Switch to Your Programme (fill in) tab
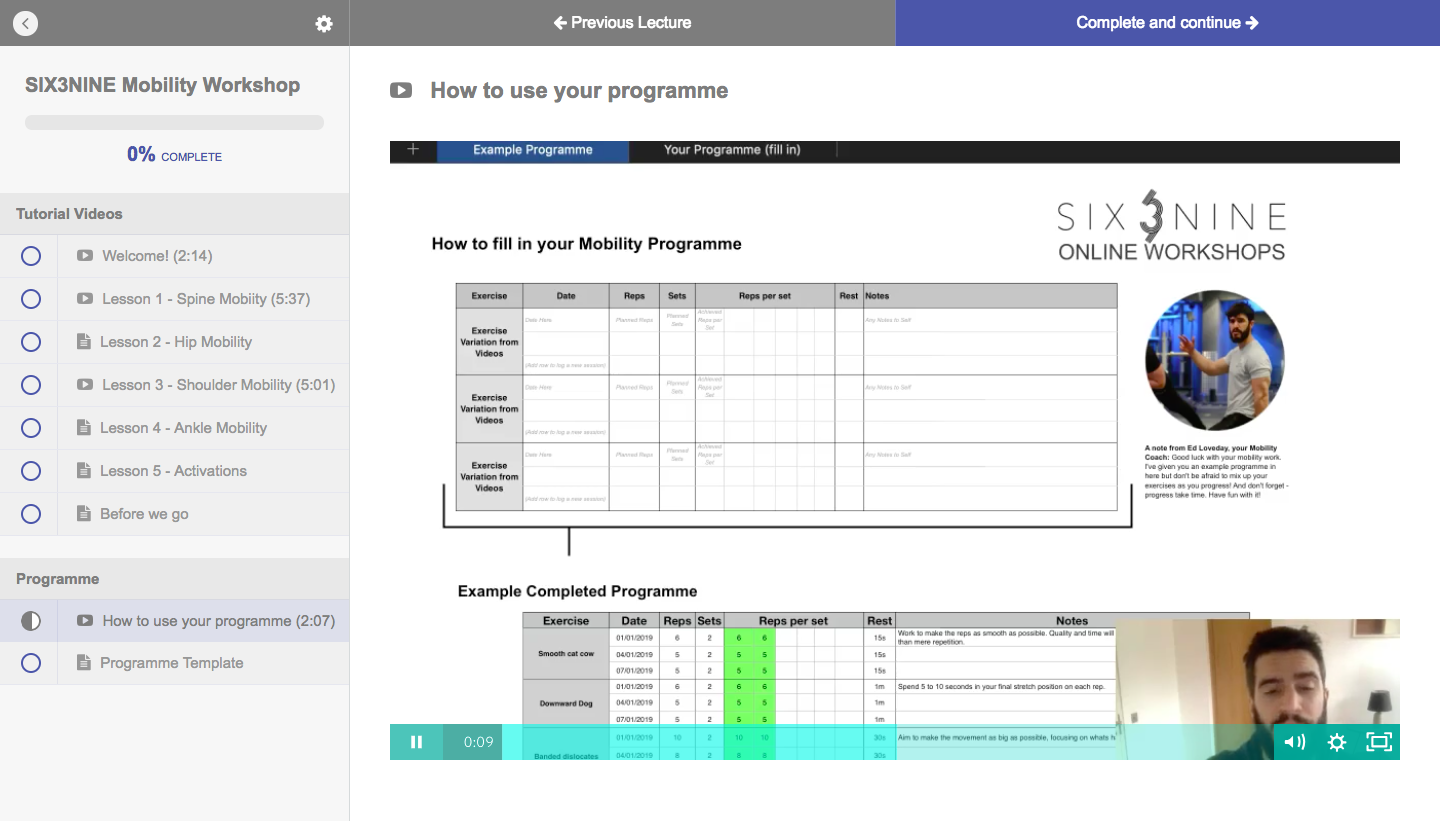This screenshot has width=1440, height=821. pyautogui.click(x=732, y=150)
